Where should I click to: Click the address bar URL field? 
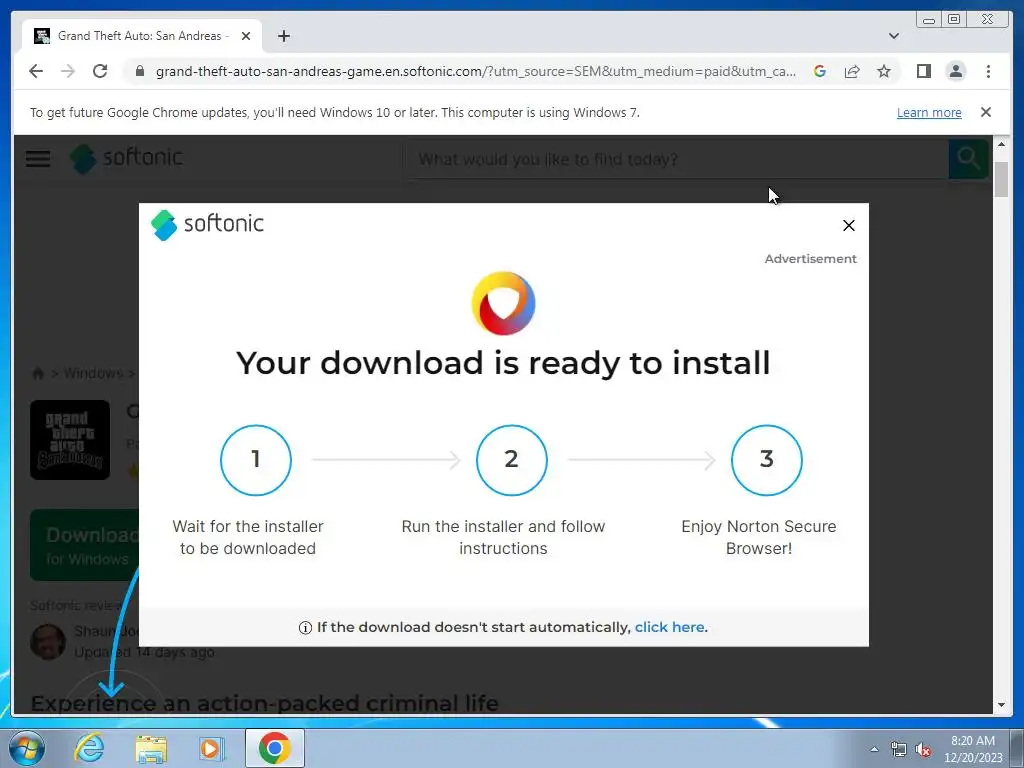475,71
